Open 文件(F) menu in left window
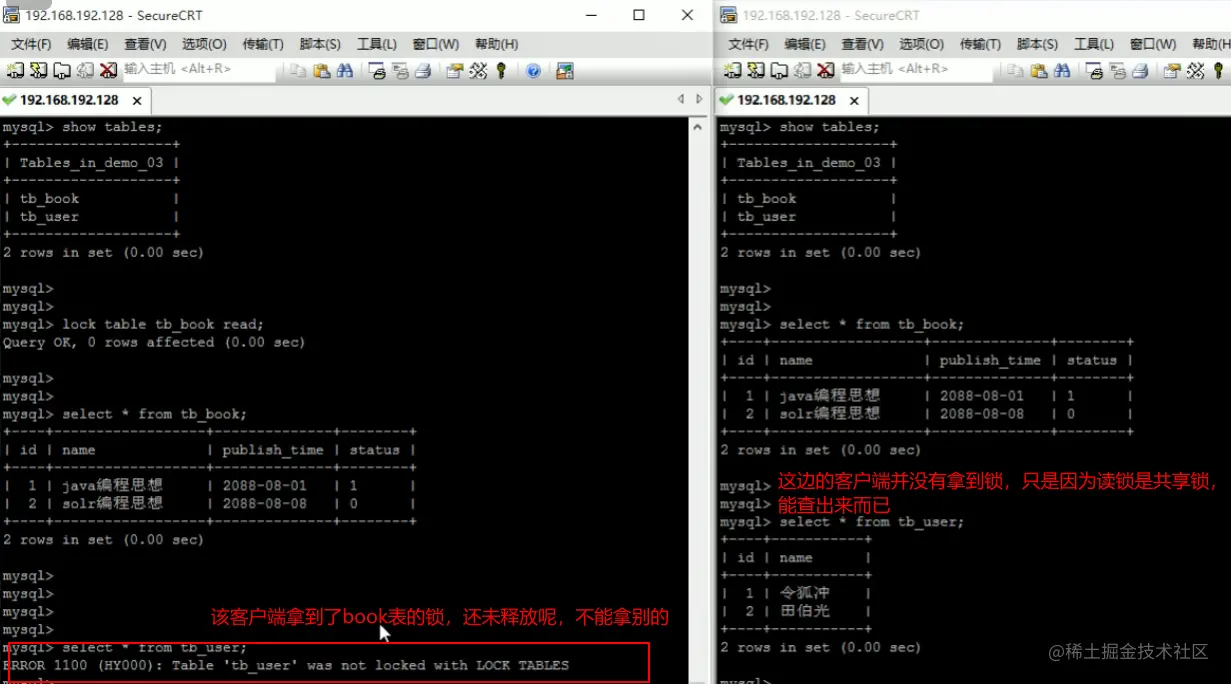The height and width of the screenshot is (684, 1231). tap(31, 44)
